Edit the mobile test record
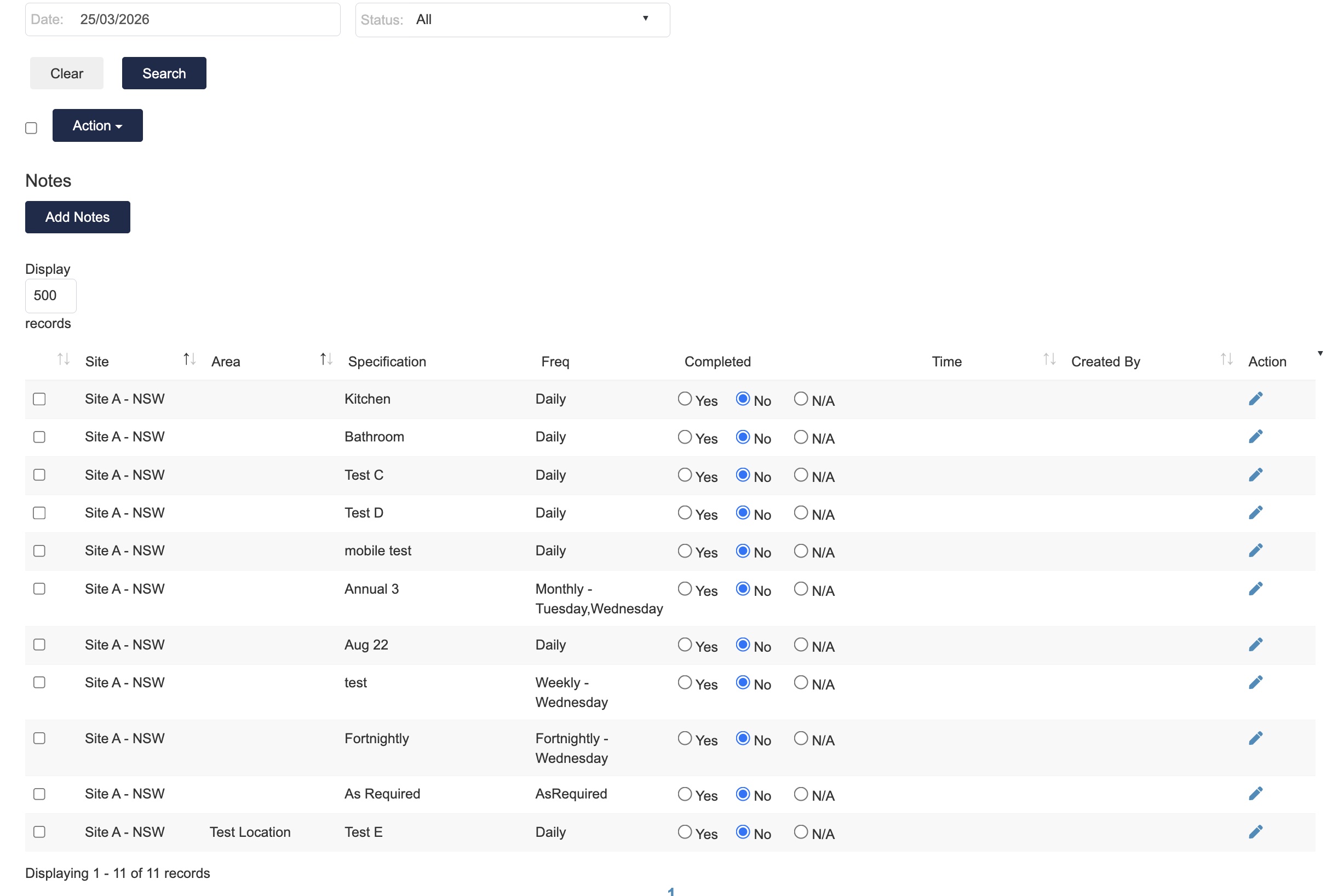The height and width of the screenshot is (896, 1344). [x=1255, y=550]
